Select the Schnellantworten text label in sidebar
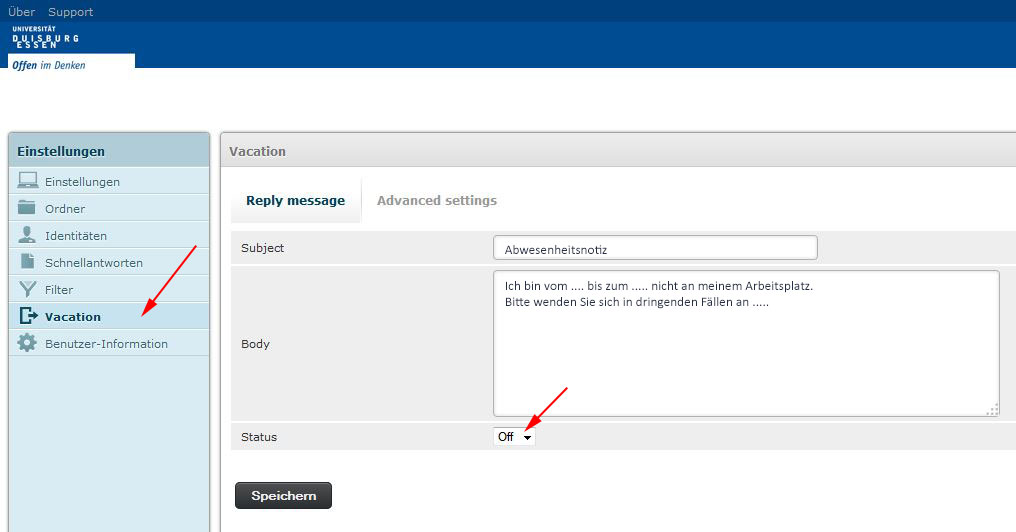This screenshot has height=532, width=1016. 94,263
